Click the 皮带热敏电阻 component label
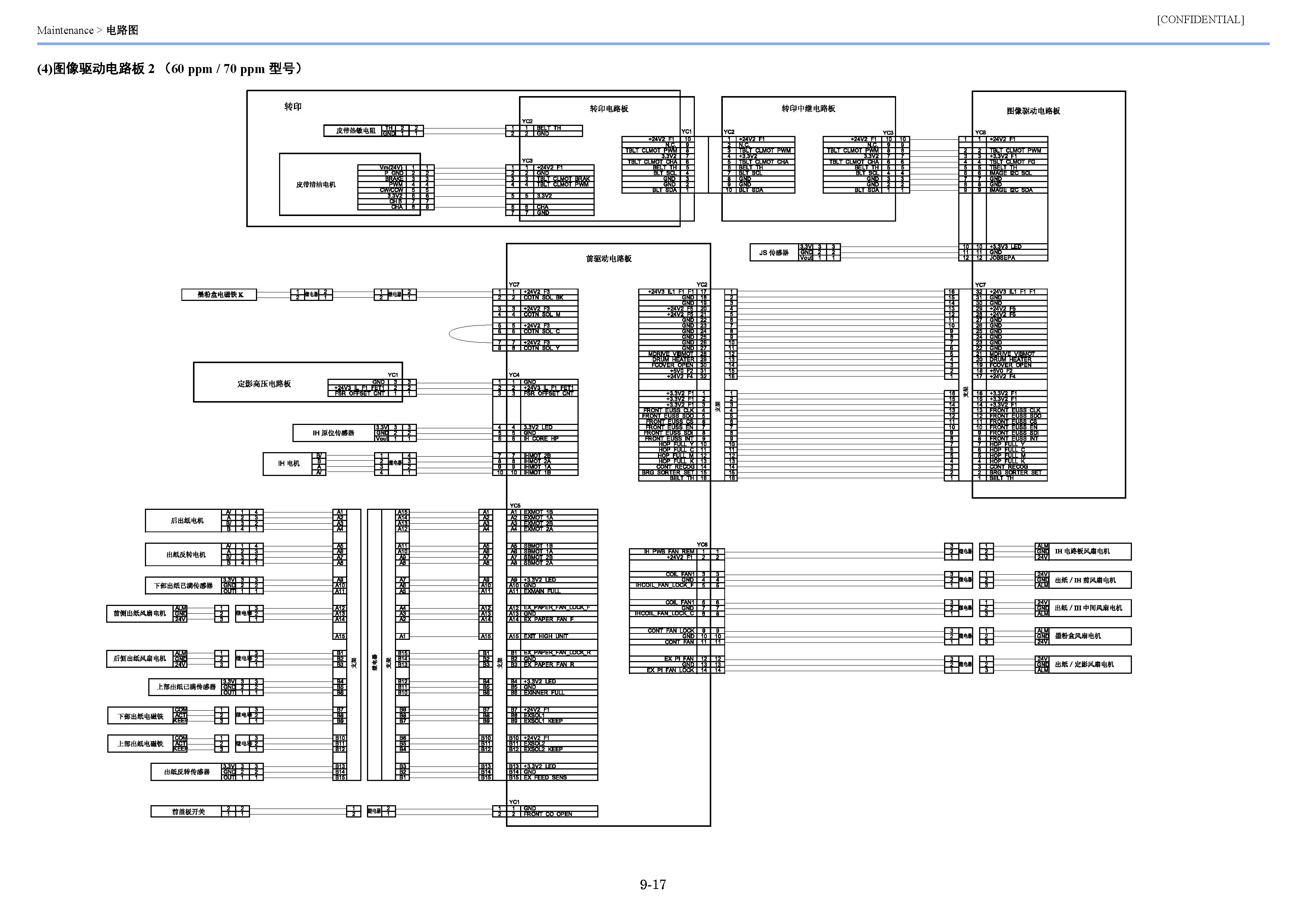This screenshot has width=1307, height=924. click(356, 131)
